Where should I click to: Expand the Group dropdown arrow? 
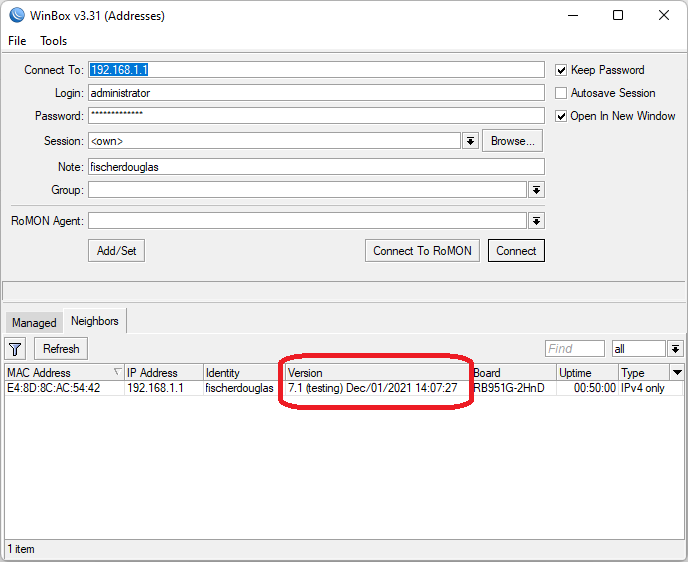(536, 190)
